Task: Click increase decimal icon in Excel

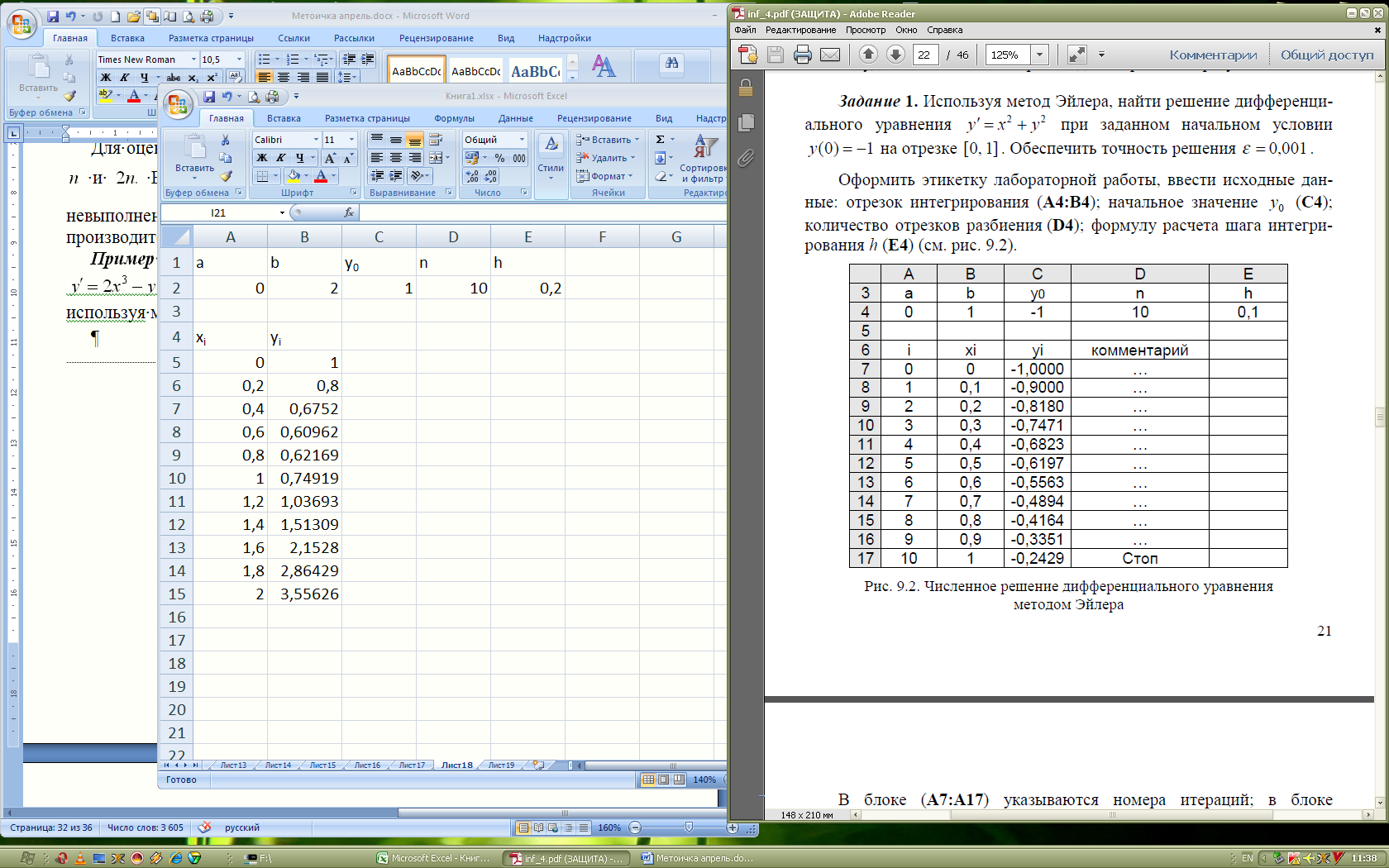Action: [x=472, y=176]
